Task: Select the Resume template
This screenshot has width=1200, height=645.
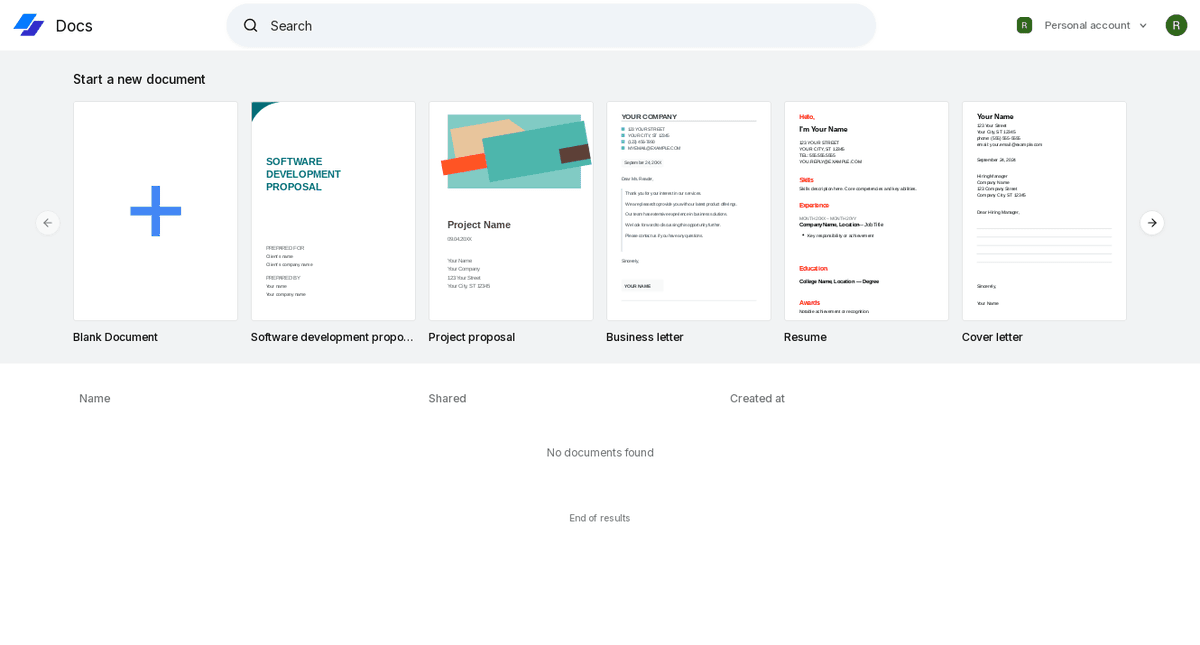Action: (x=866, y=211)
